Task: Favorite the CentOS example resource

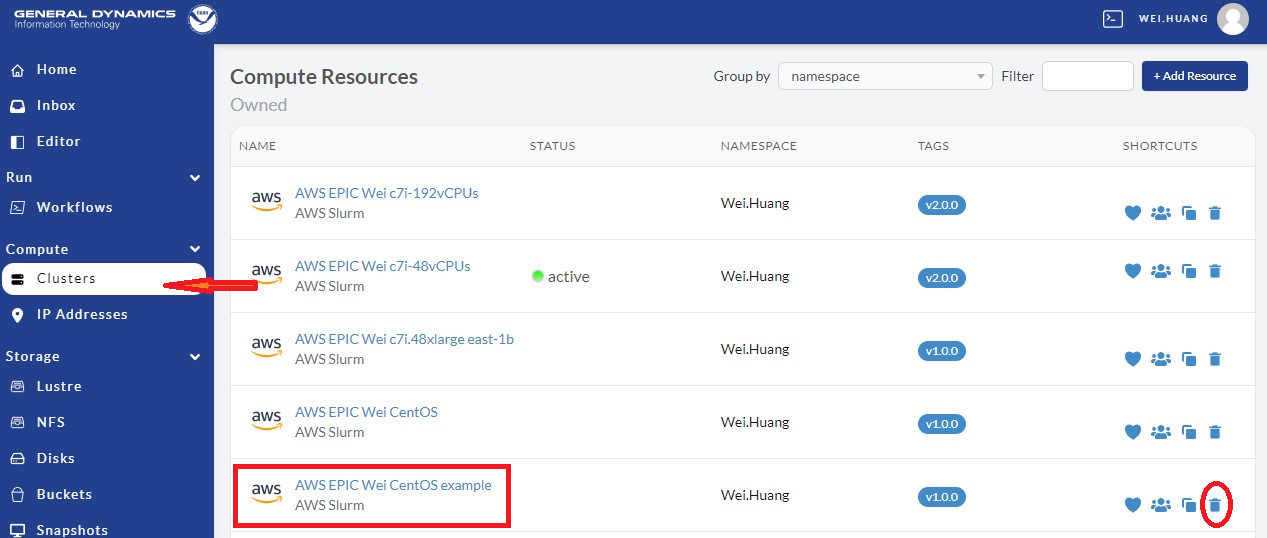Action: click(1133, 505)
